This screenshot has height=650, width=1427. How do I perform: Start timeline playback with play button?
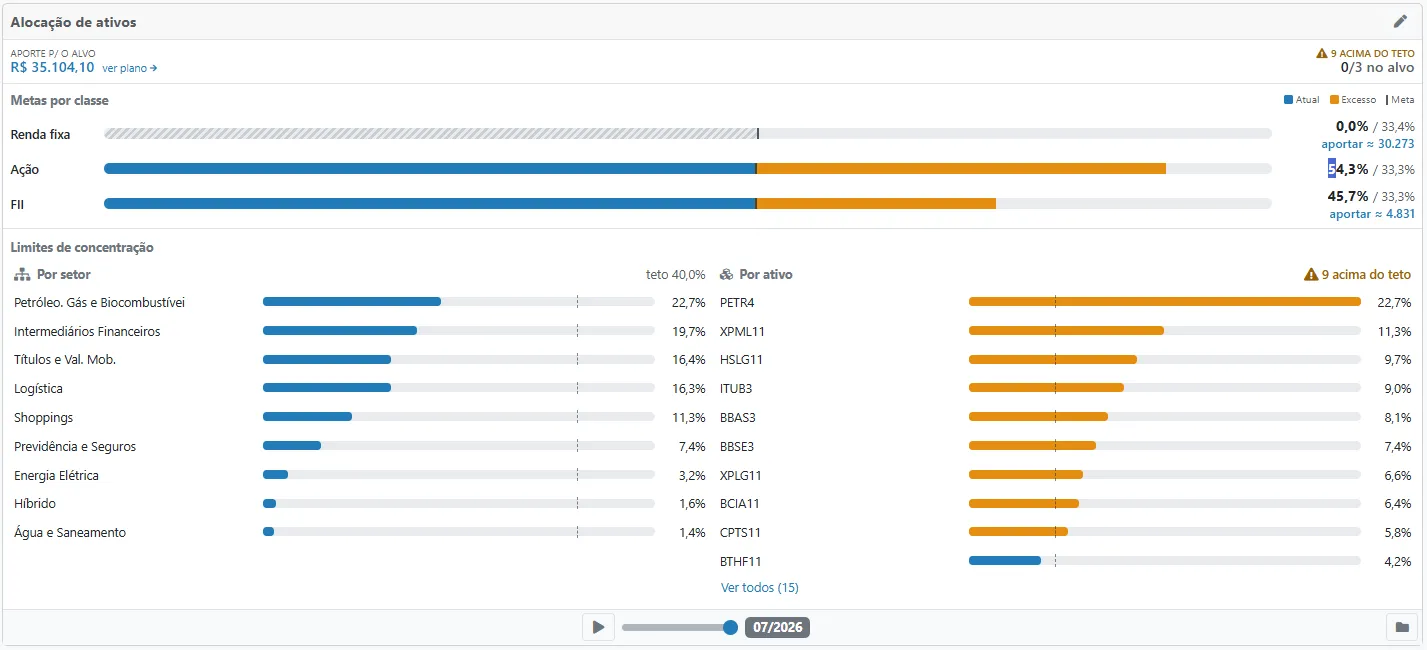(598, 627)
